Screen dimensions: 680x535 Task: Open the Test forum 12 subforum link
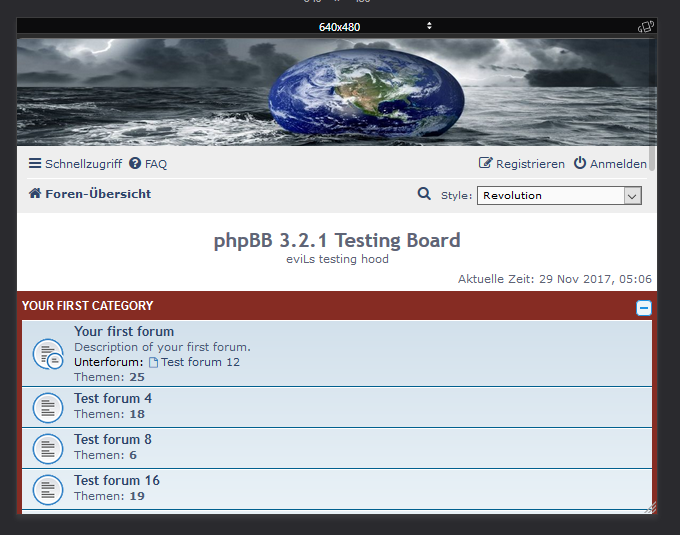pos(200,362)
